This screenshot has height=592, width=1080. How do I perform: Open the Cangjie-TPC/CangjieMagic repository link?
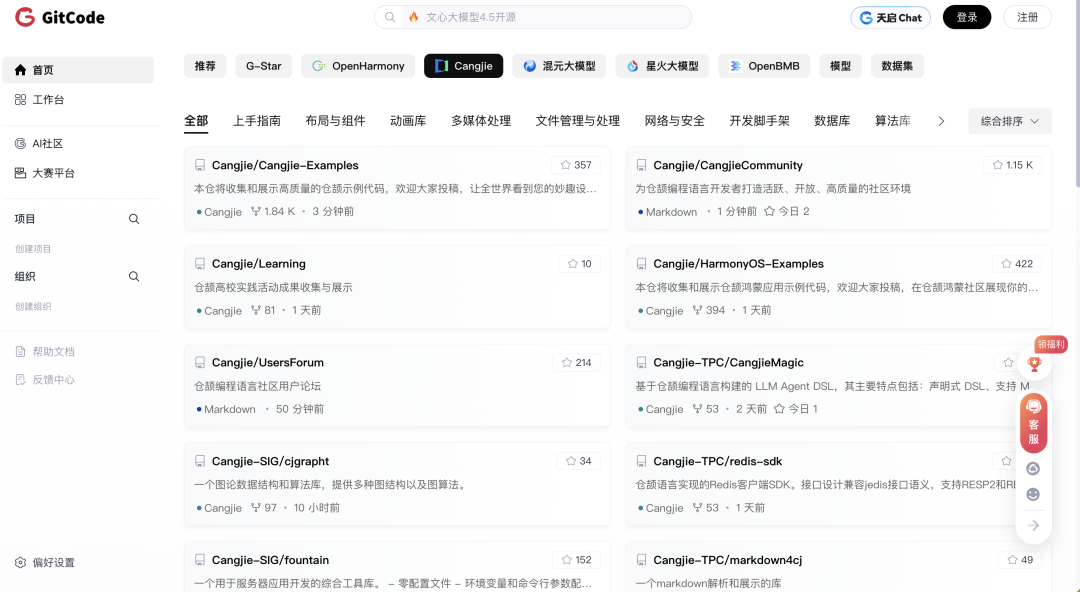pyautogui.click(x=729, y=363)
